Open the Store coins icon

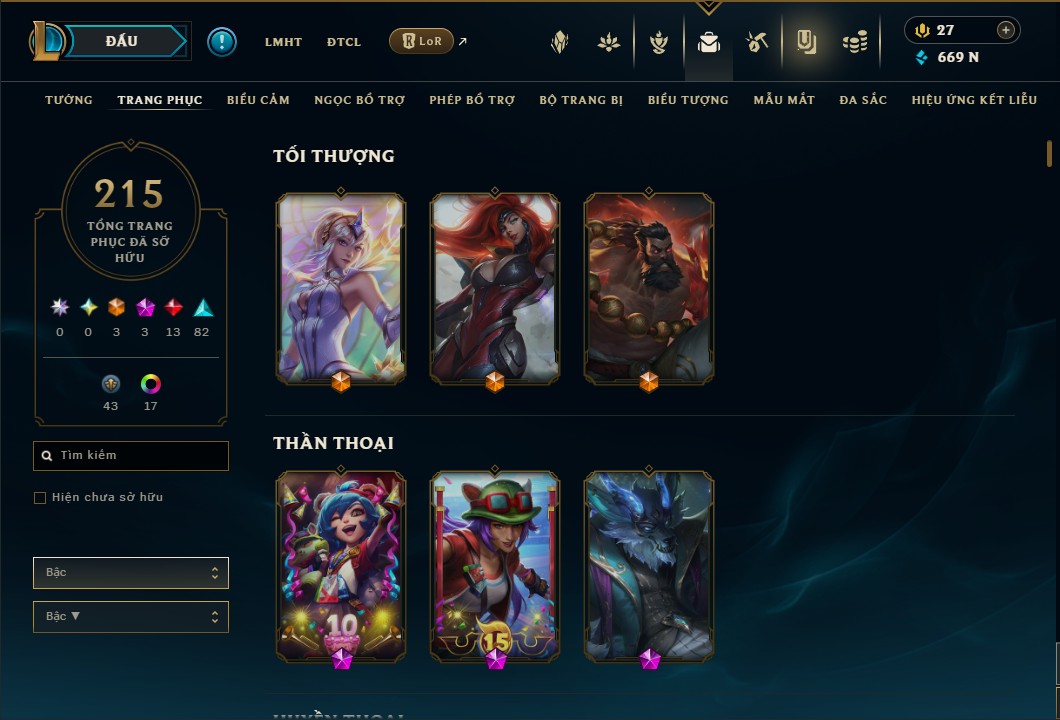click(x=855, y=43)
